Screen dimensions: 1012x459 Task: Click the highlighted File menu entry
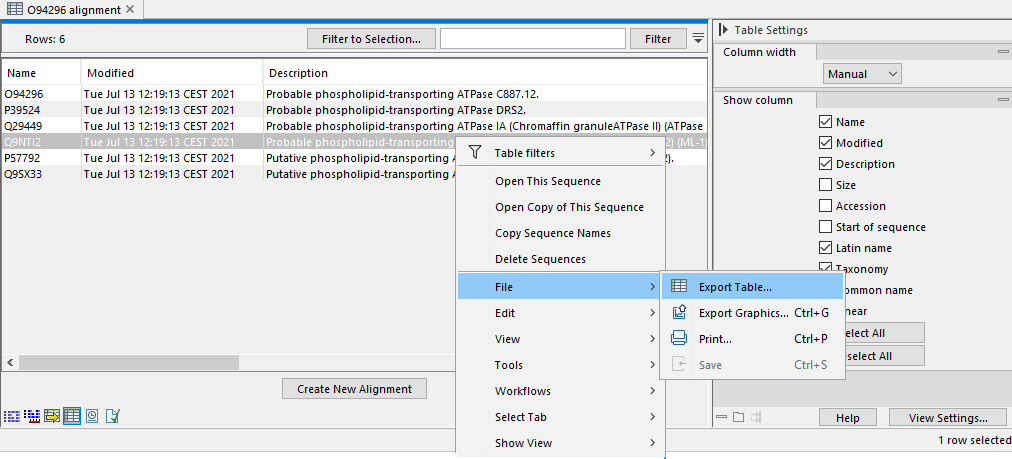pos(561,287)
